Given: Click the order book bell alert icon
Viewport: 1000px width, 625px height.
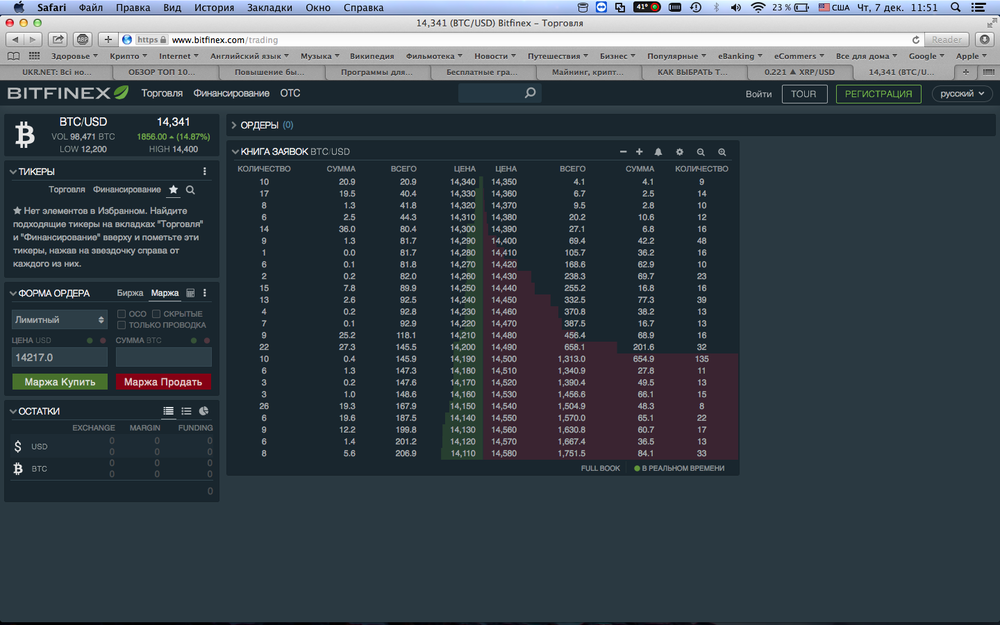Looking at the screenshot, I should coord(658,152).
